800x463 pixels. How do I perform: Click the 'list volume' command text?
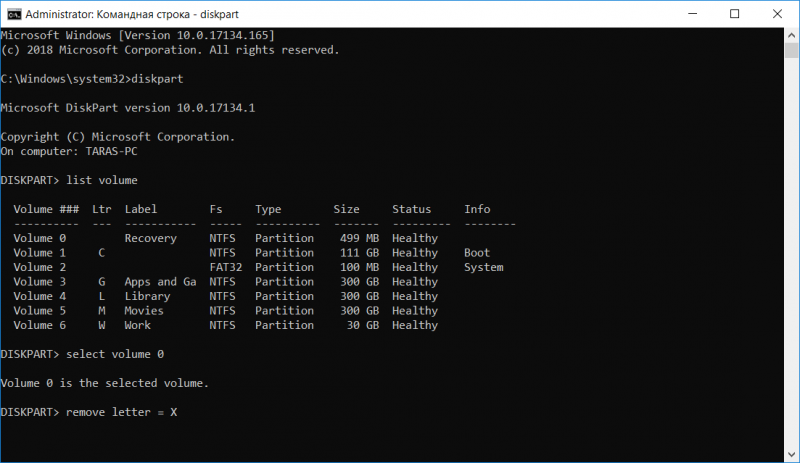click(x=102, y=180)
